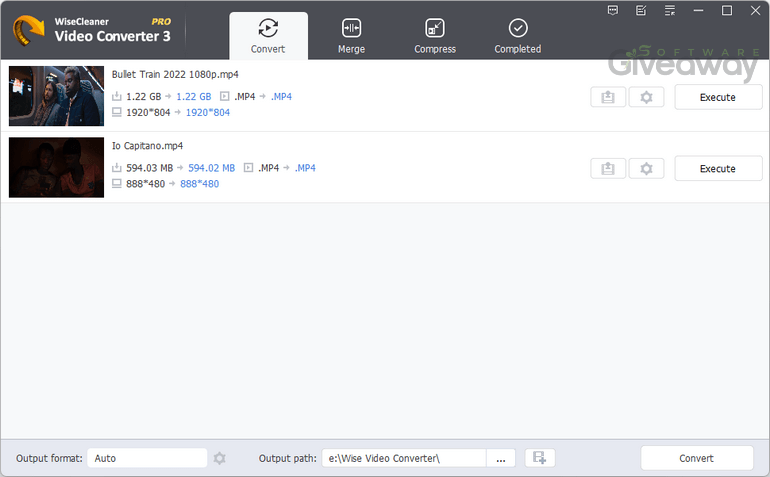Start conversion with bottom Convert button
Viewport: 770px width, 477px height.
(697, 458)
